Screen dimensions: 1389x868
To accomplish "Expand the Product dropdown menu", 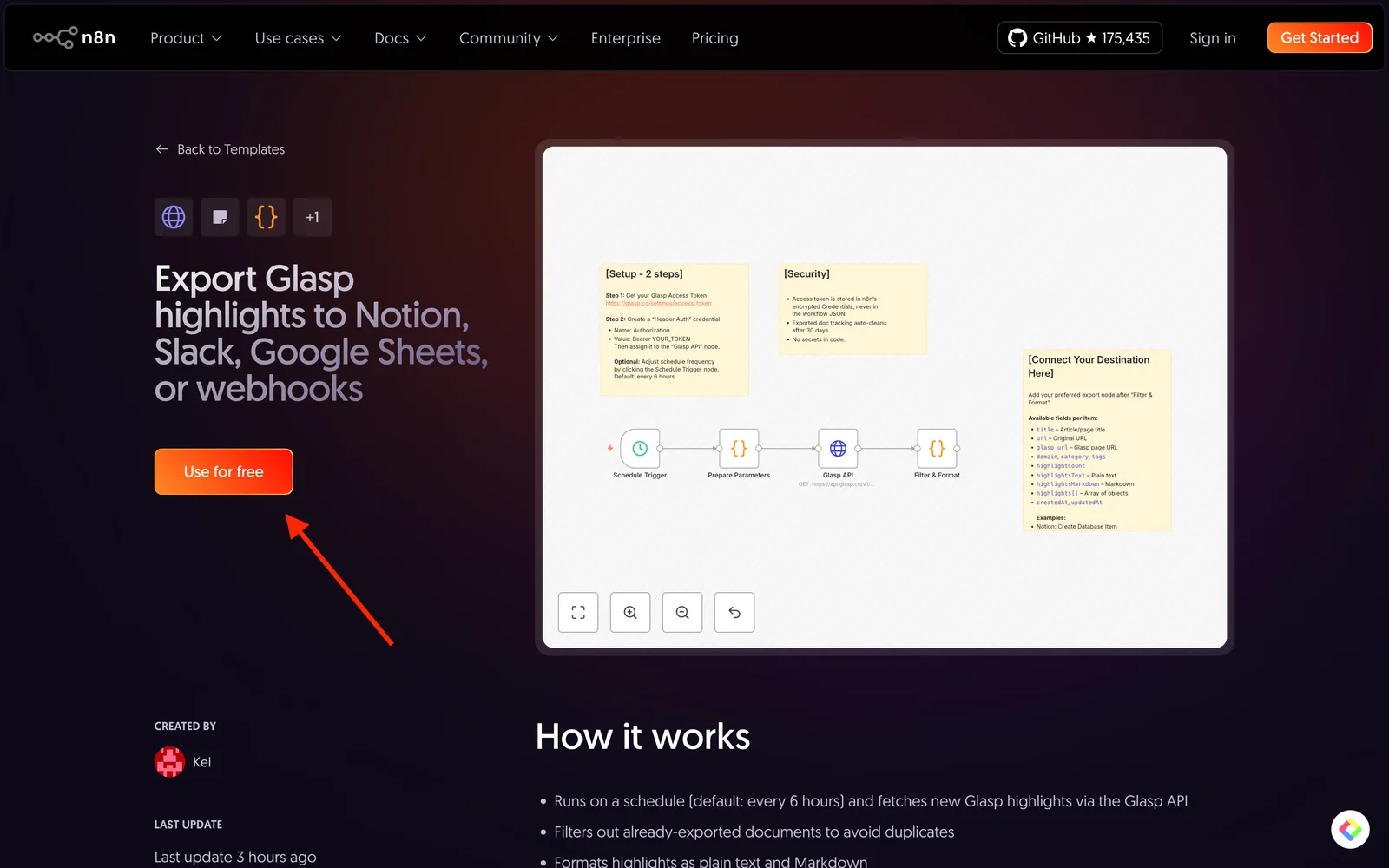I will point(186,38).
